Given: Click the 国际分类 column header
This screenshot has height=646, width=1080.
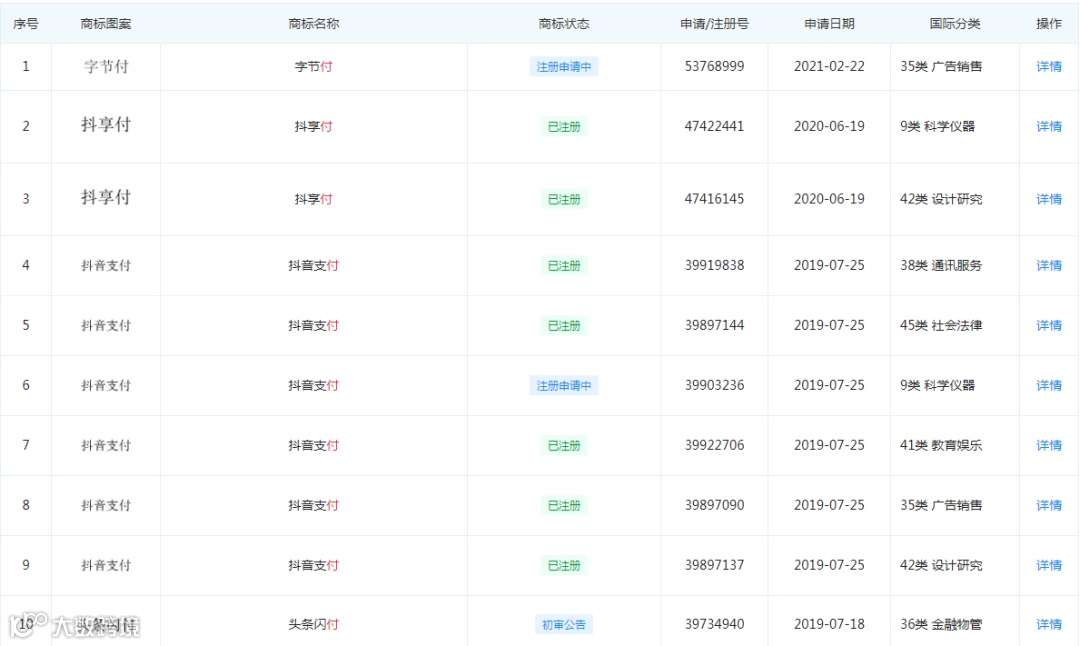Looking at the screenshot, I should [x=955, y=24].
